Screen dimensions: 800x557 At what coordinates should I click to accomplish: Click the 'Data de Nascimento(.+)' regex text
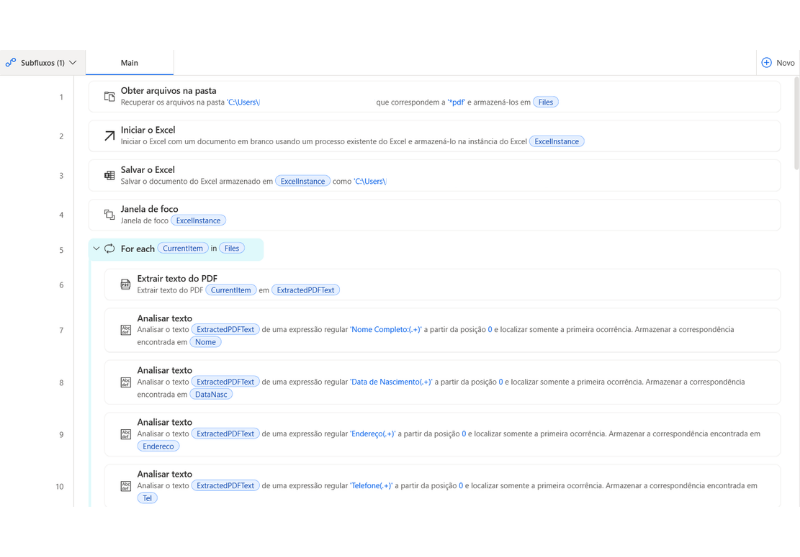tap(391, 382)
